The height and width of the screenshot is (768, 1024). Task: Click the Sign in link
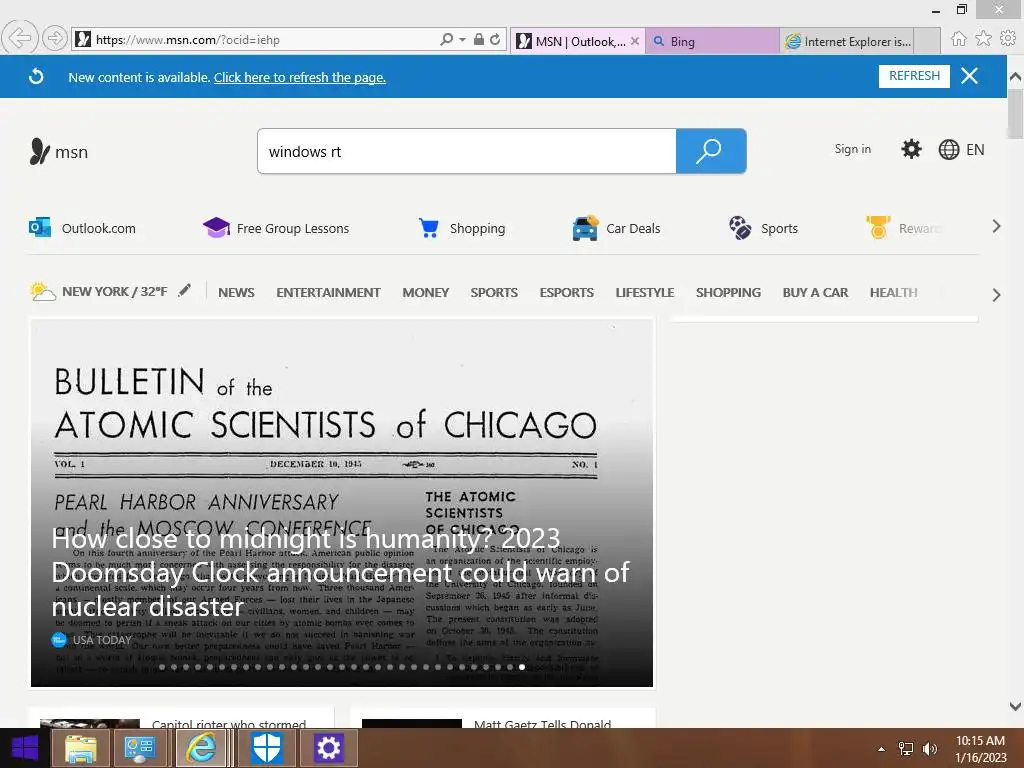pyautogui.click(x=852, y=149)
